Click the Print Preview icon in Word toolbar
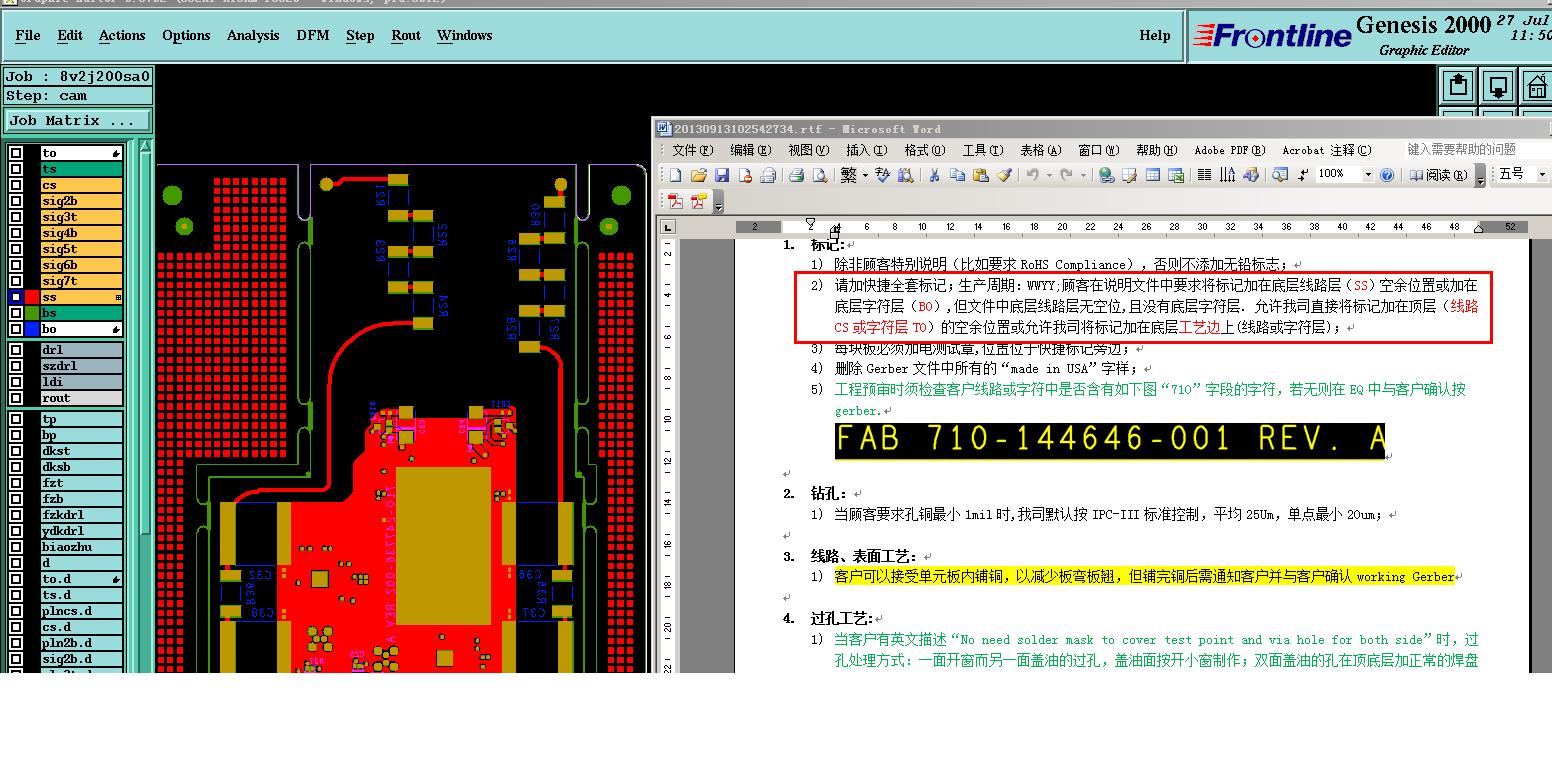The image size is (1552, 757). tap(820, 175)
